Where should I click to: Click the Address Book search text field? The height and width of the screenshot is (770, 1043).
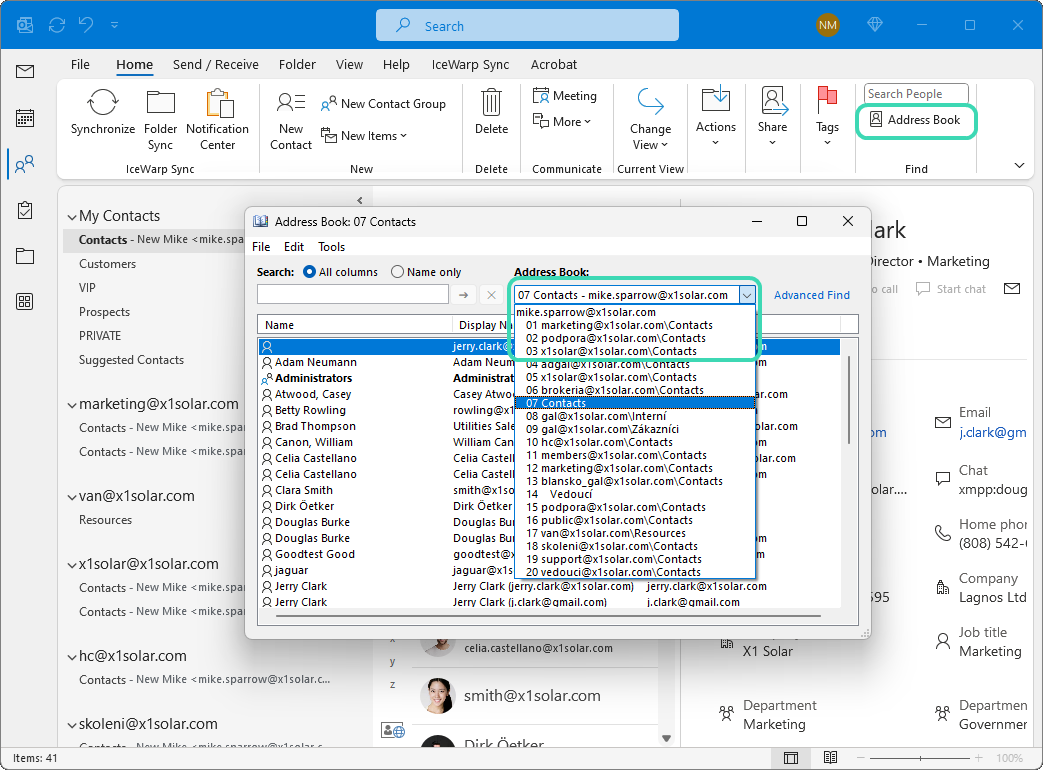click(352, 295)
